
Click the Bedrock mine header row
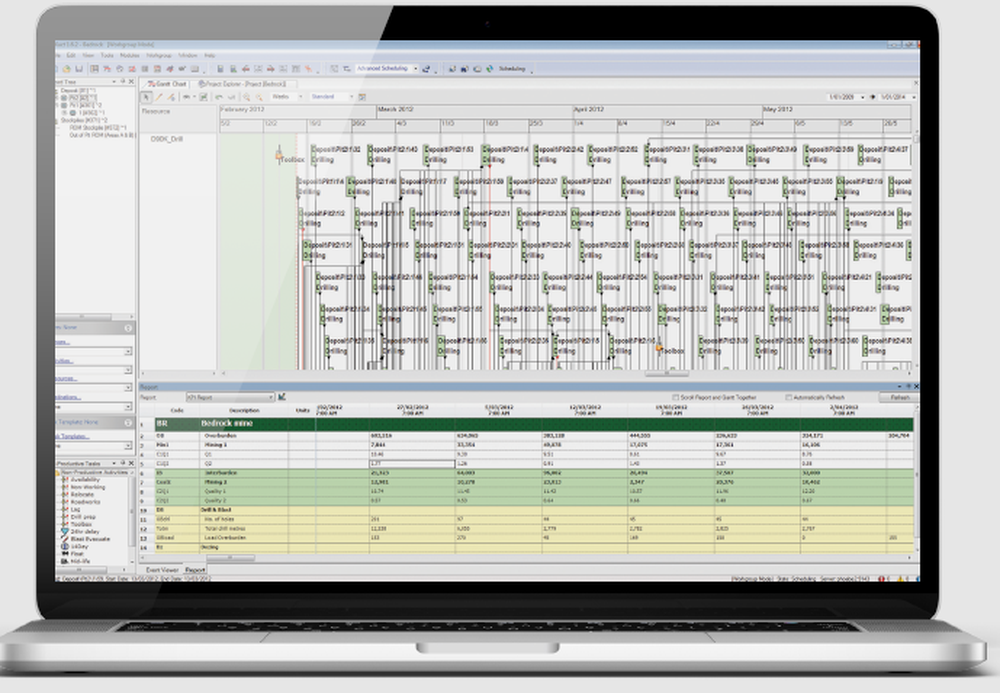534,423
